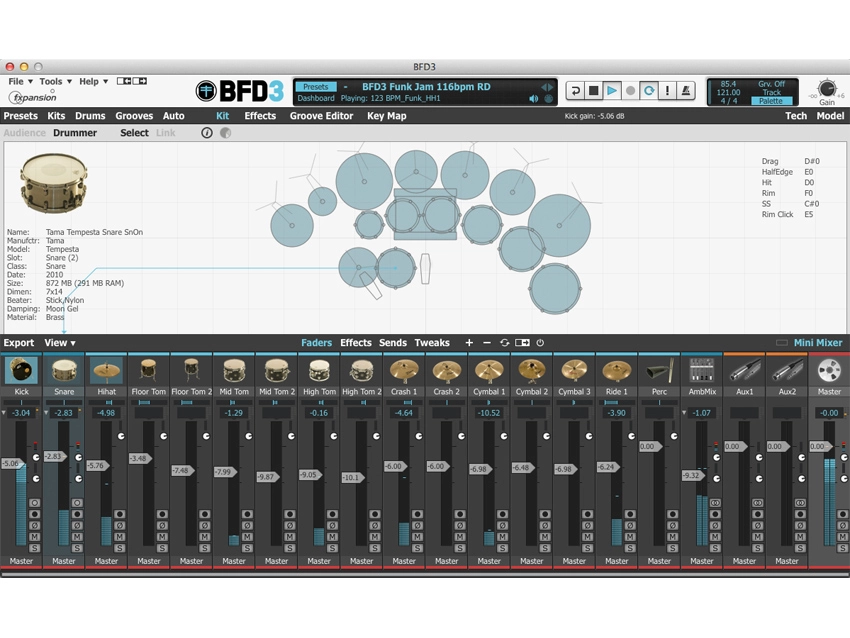Click the Presets button in the display
The image size is (850, 638).
click(x=315, y=87)
